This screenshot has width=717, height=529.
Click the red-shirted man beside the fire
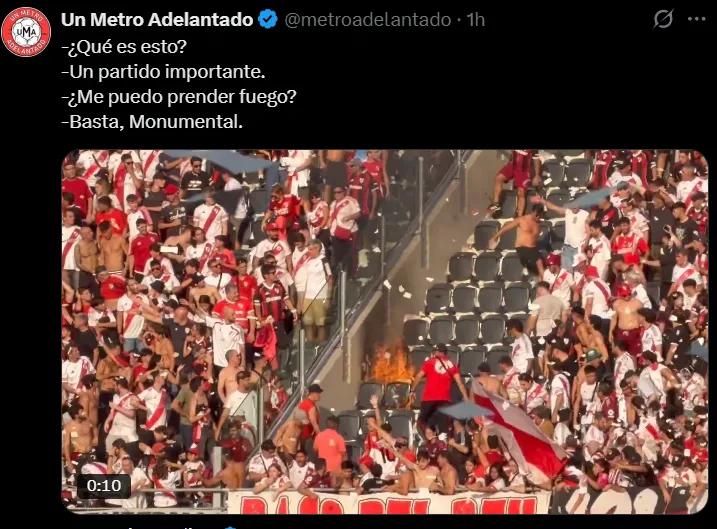pos(438,384)
